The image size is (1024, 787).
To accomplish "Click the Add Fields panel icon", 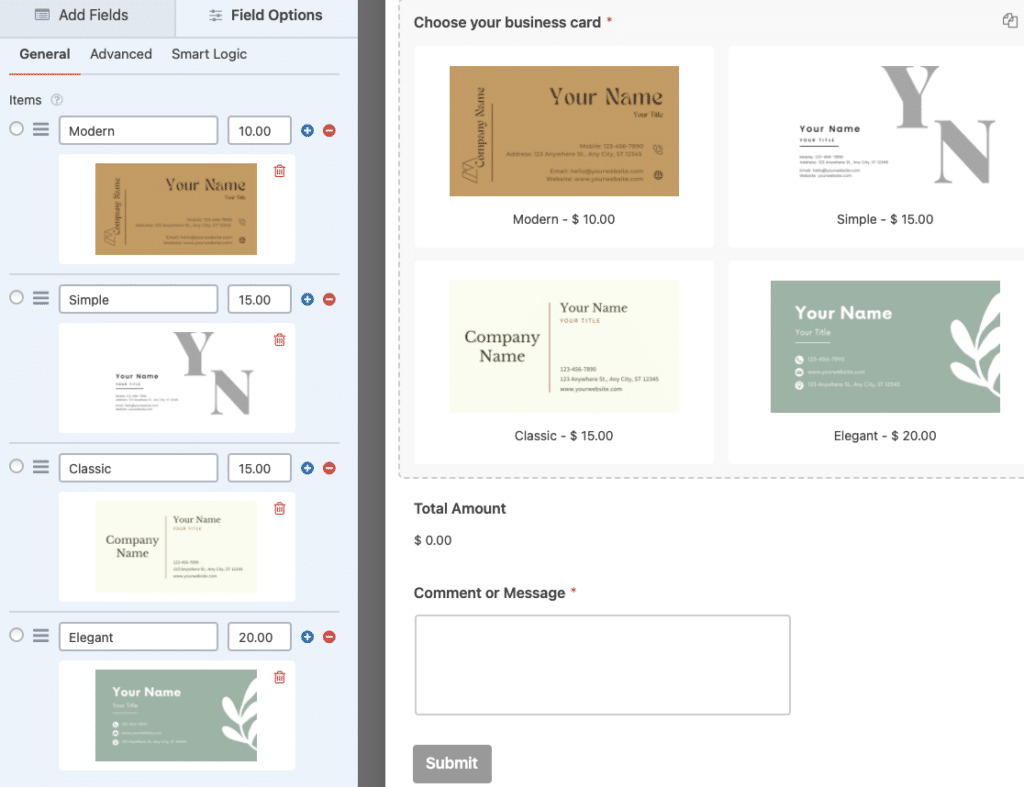I will (x=41, y=15).
